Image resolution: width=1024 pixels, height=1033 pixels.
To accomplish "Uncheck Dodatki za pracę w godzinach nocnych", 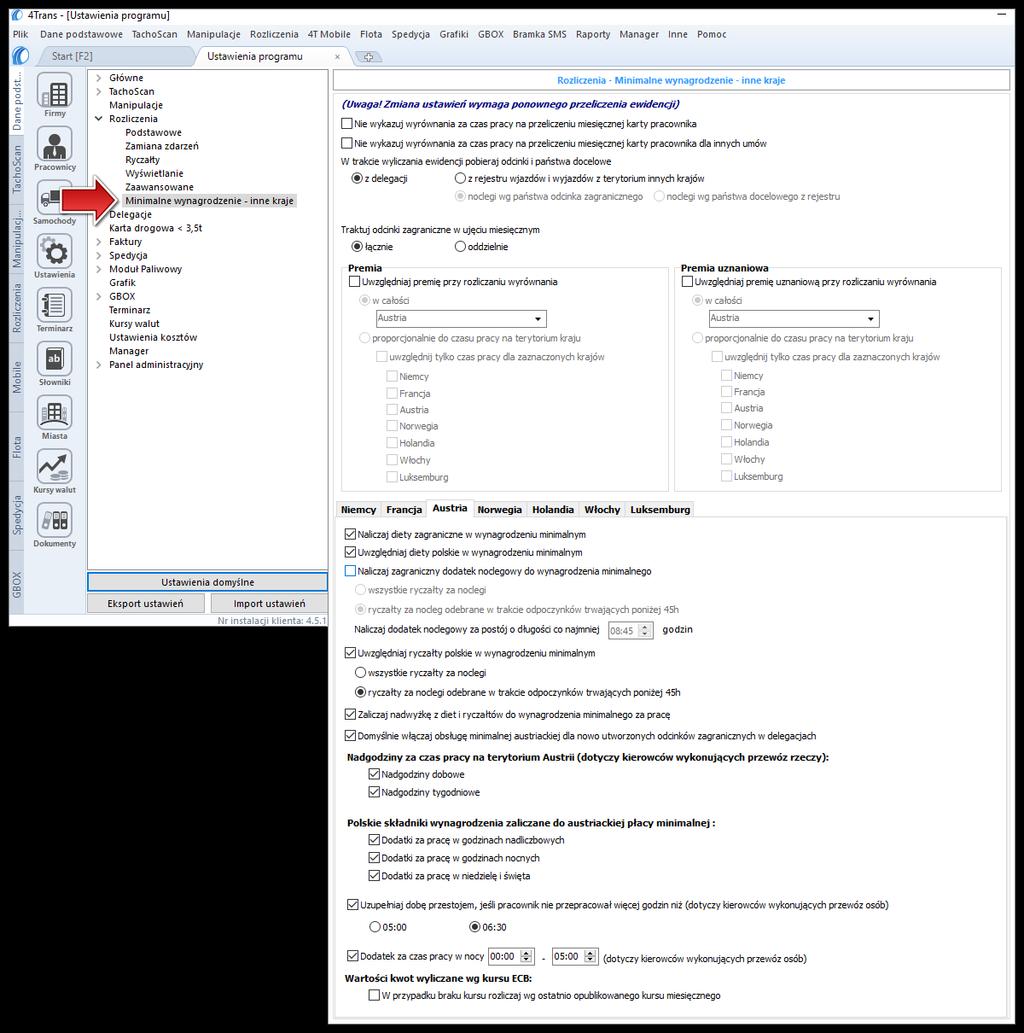I will (374, 858).
